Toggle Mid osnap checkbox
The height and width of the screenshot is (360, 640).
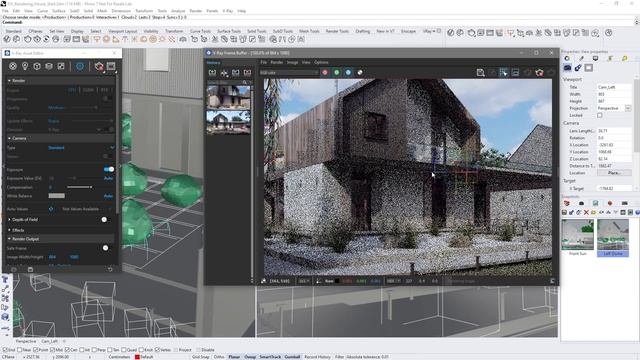pos(52,350)
